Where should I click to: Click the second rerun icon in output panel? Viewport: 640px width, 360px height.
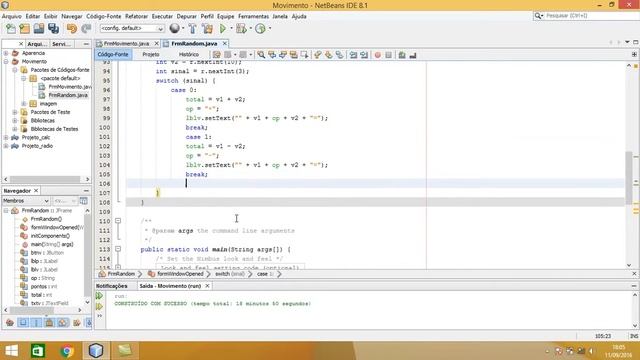(99, 306)
